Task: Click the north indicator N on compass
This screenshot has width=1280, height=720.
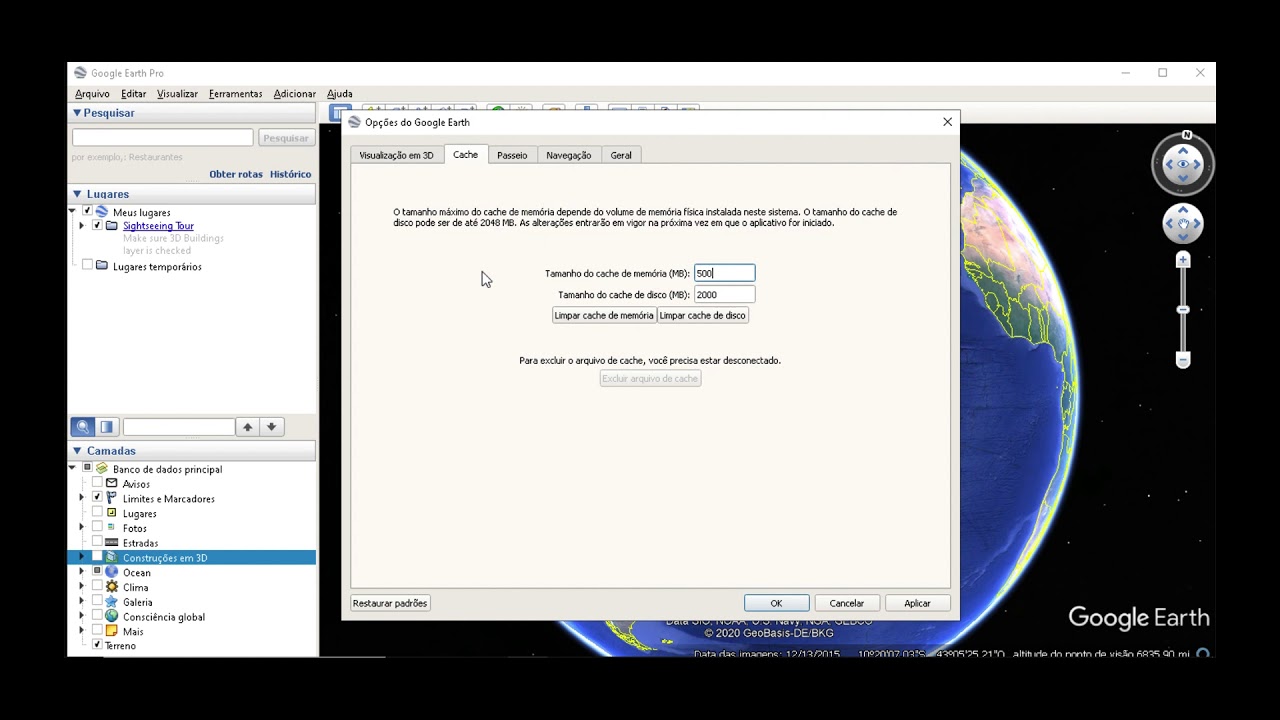Action: [1187, 135]
